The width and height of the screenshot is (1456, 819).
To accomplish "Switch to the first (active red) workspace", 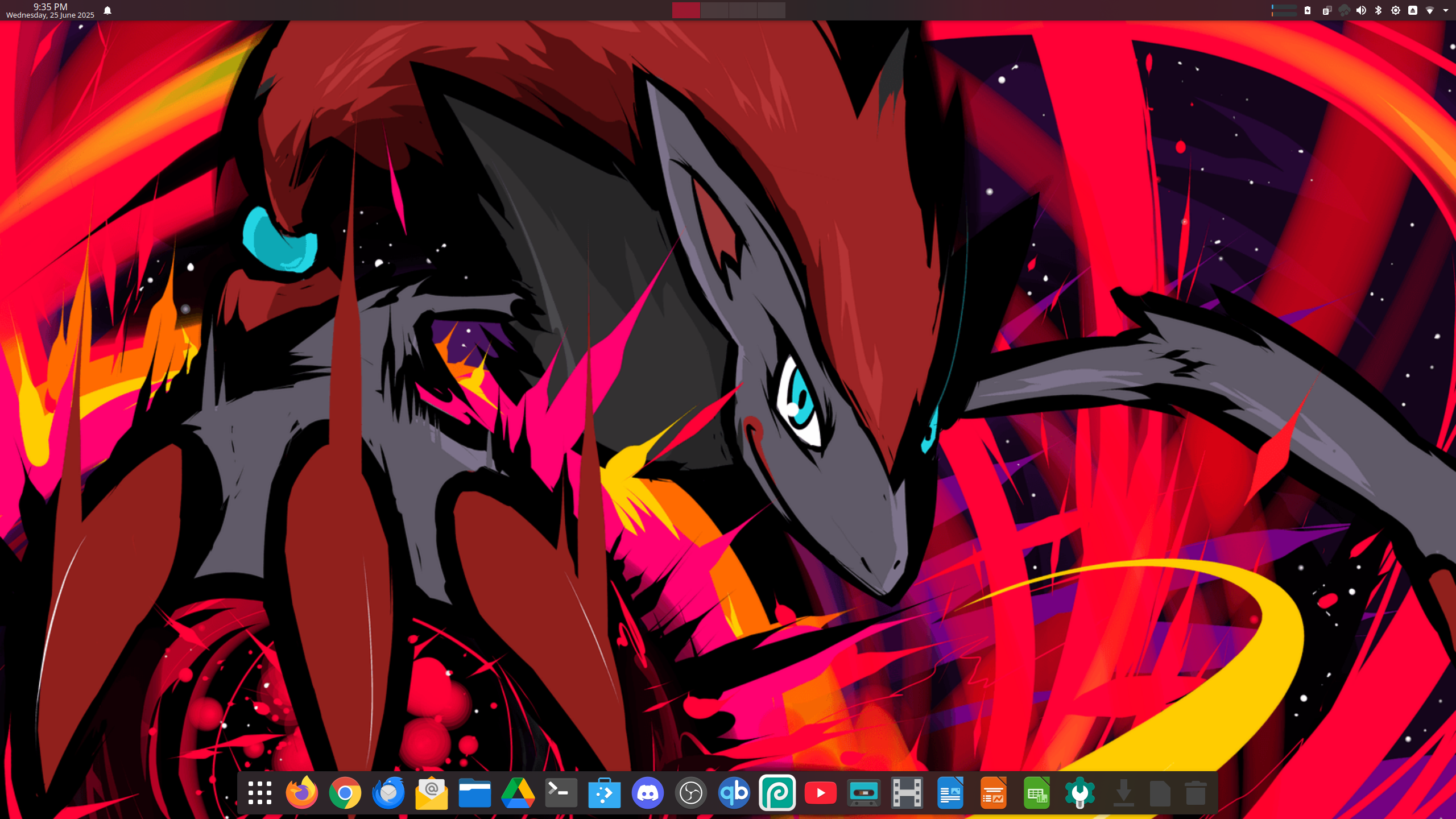I will click(686, 10).
